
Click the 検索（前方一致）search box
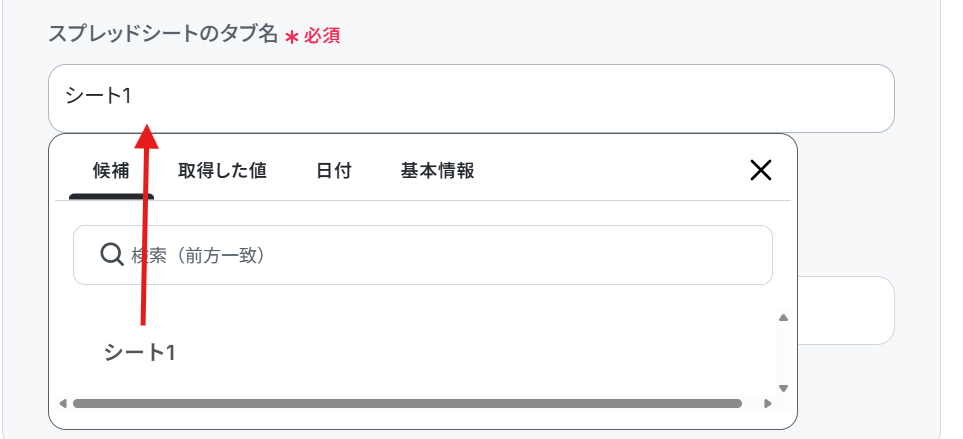tap(440, 255)
